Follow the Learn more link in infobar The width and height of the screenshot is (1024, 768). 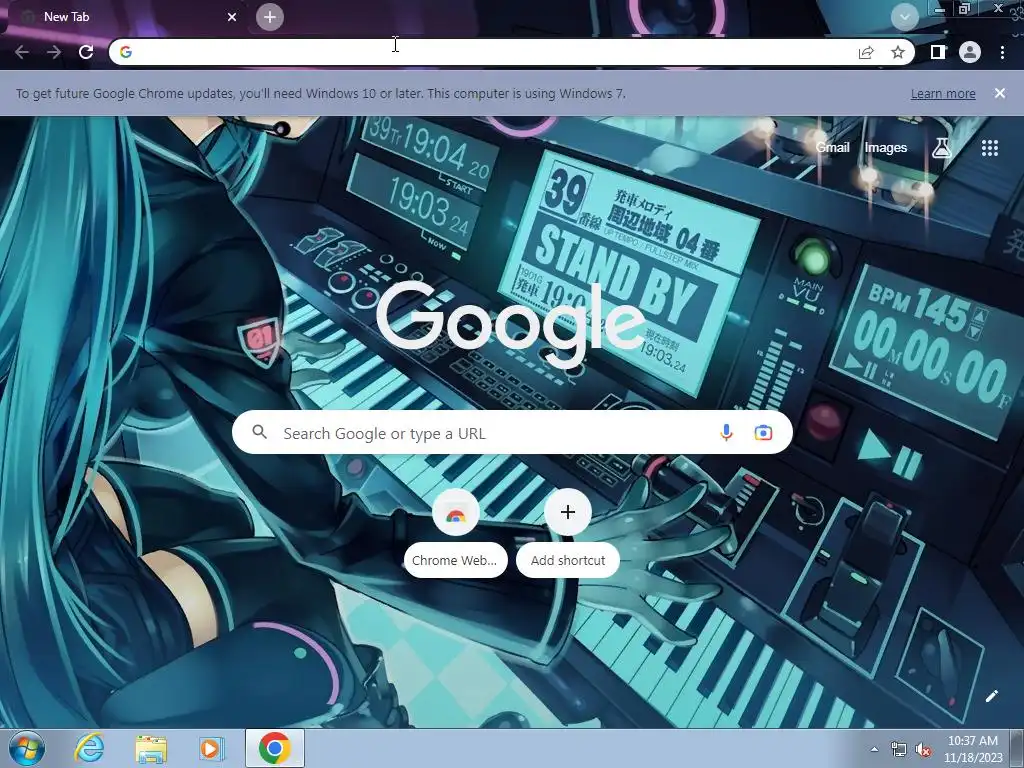pyautogui.click(x=943, y=93)
